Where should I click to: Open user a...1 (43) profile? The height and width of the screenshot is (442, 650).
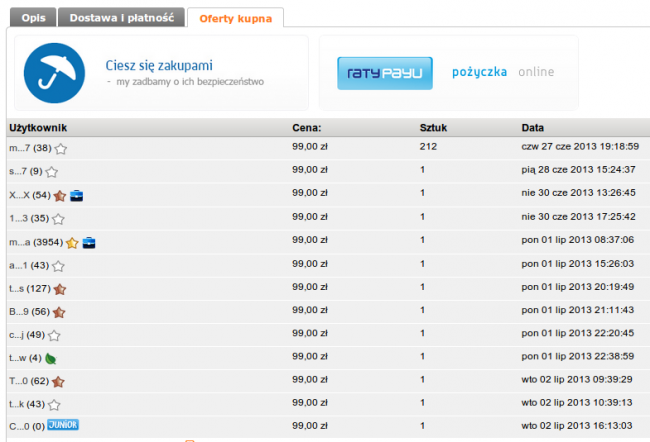click(x=29, y=265)
